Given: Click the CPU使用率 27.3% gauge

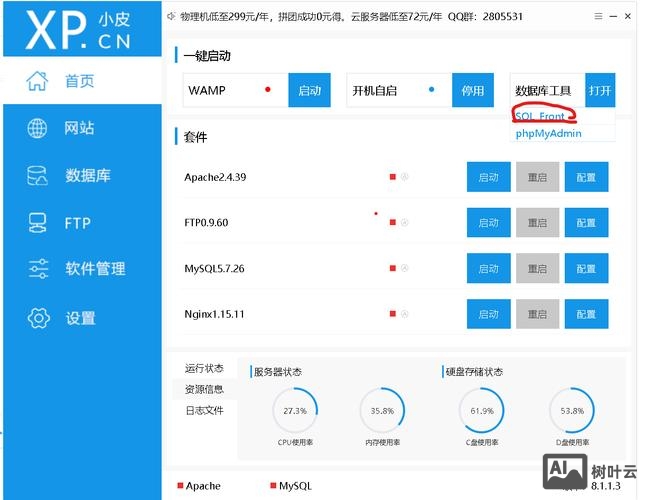Looking at the screenshot, I should point(295,410).
